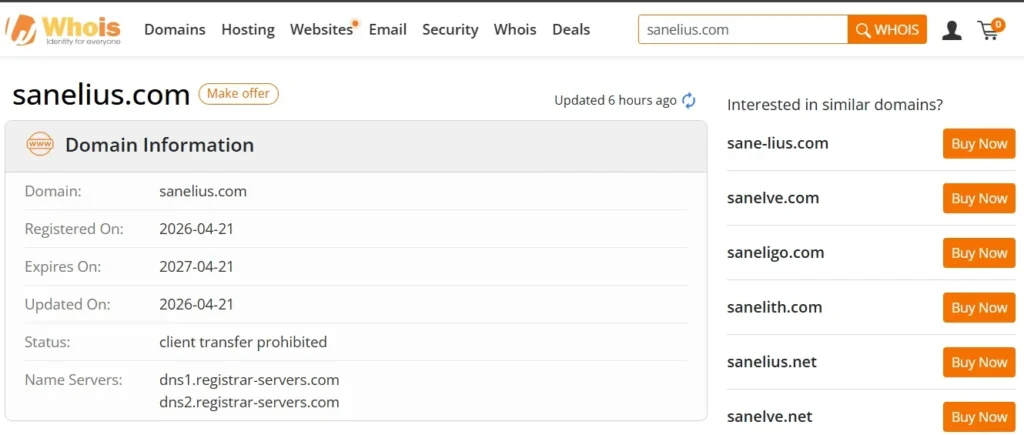Buy Now for saneligo.com
1024x435 pixels.
[978, 253]
